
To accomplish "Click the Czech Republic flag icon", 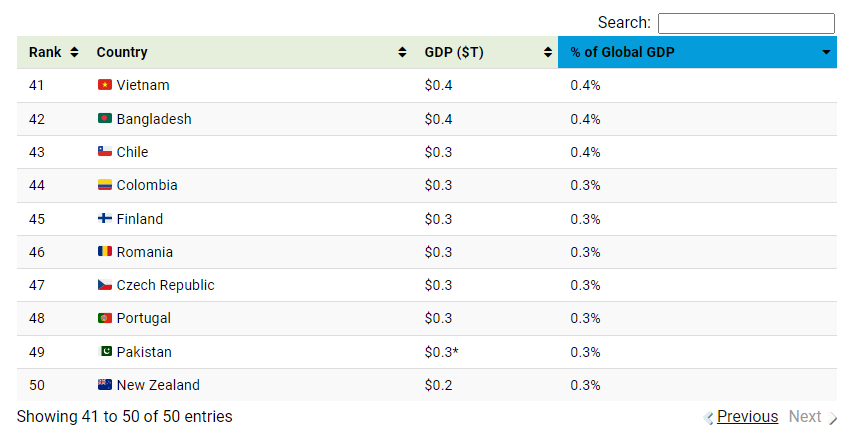I will [104, 285].
